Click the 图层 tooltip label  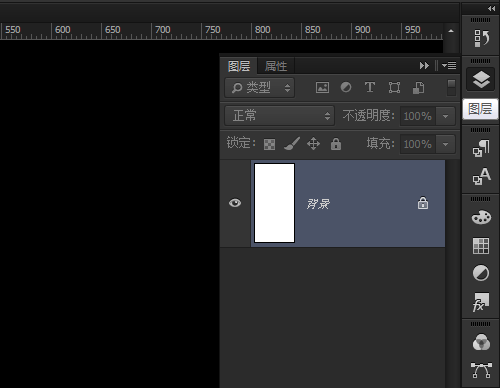(x=480, y=109)
